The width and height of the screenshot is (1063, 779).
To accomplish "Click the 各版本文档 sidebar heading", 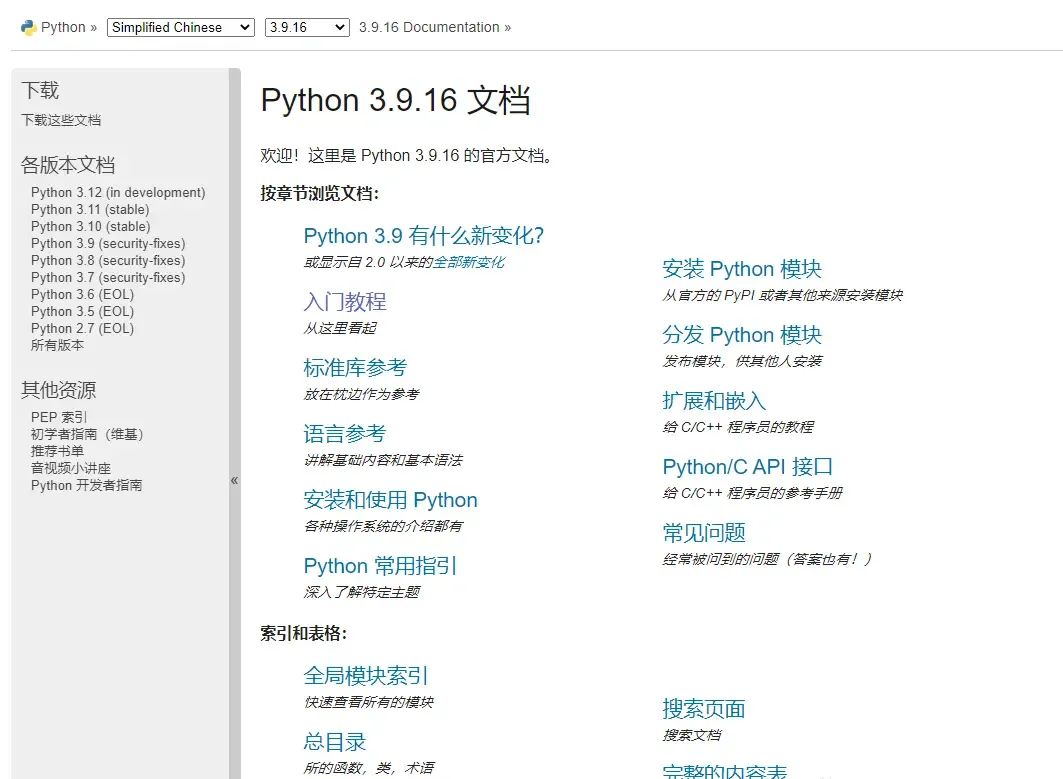I will (68, 164).
